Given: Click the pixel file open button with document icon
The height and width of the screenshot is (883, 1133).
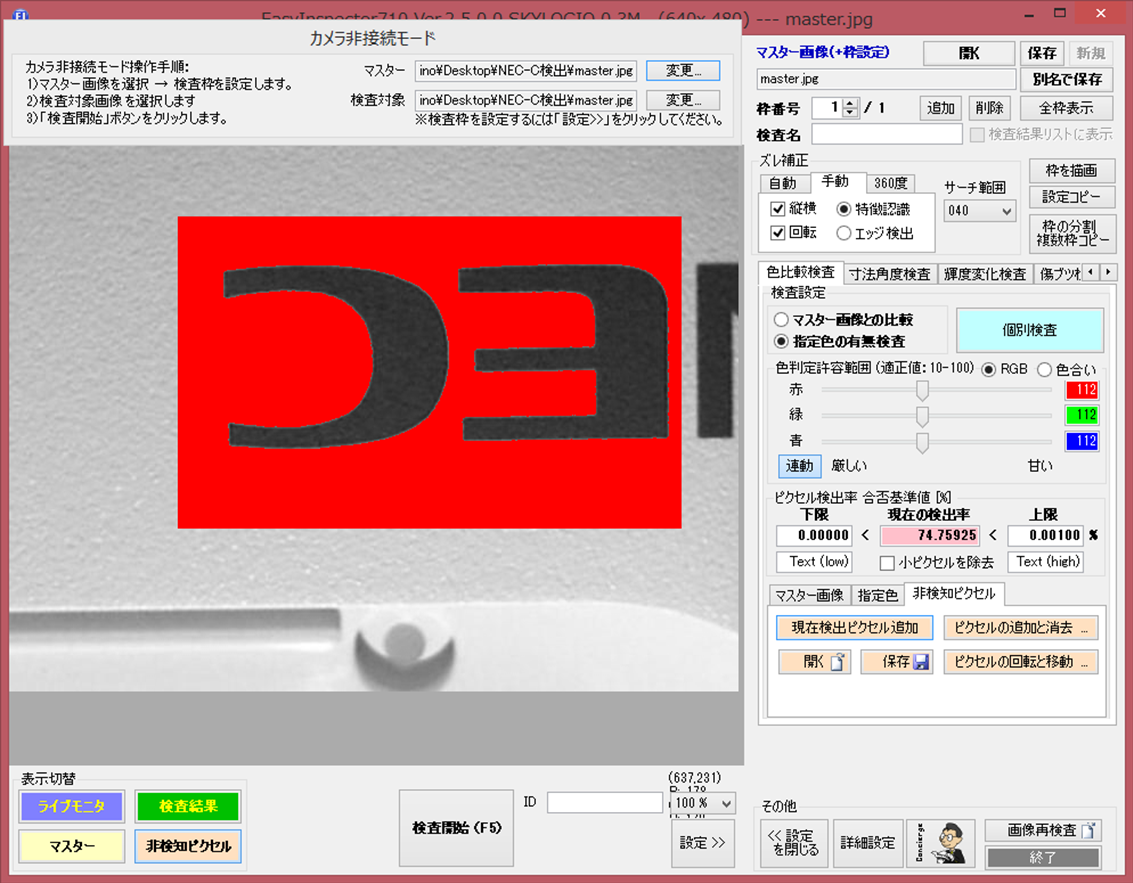Looking at the screenshot, I should (x=814, y=662).
